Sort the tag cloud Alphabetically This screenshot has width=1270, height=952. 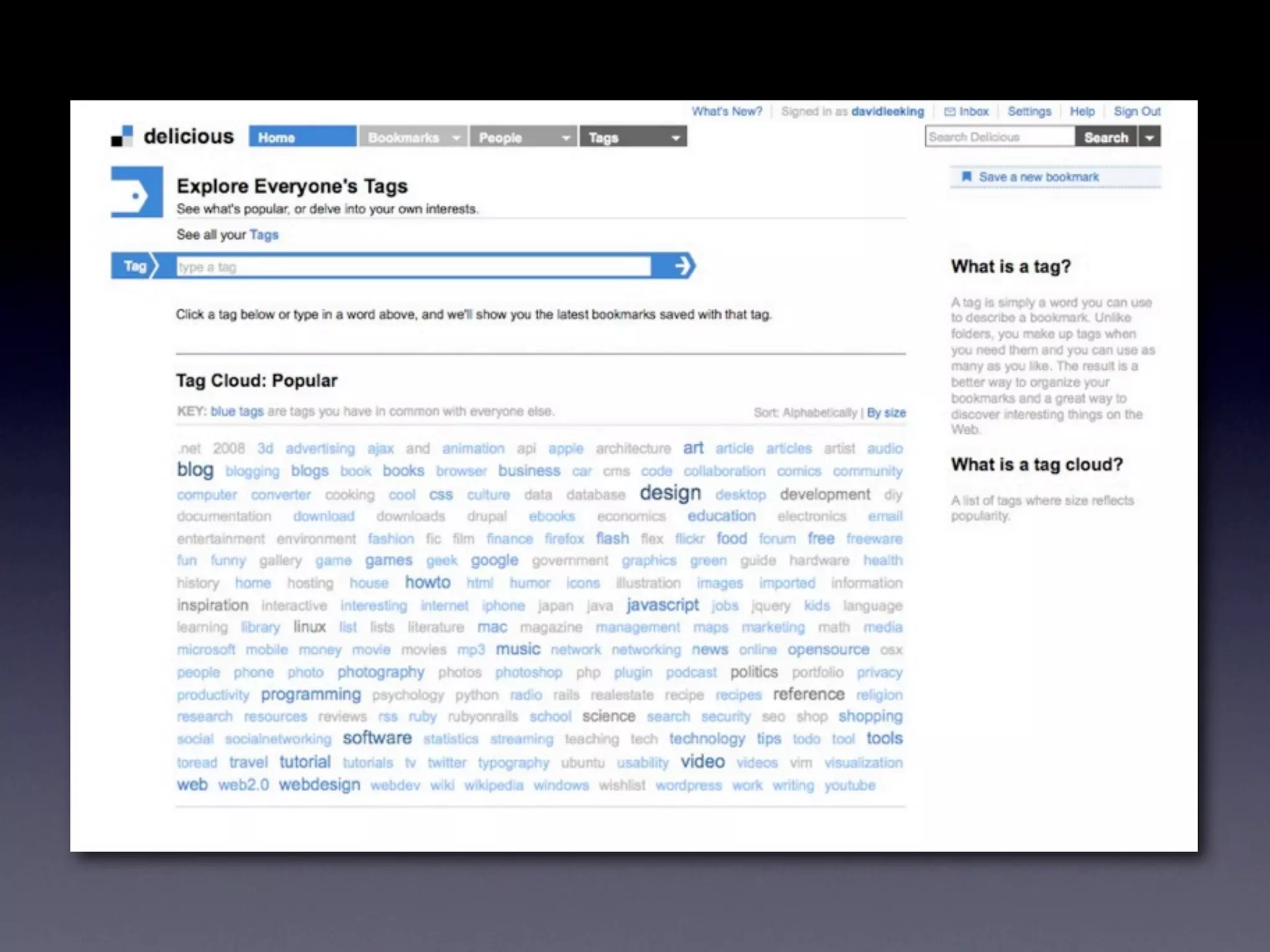tap(819, 413)
